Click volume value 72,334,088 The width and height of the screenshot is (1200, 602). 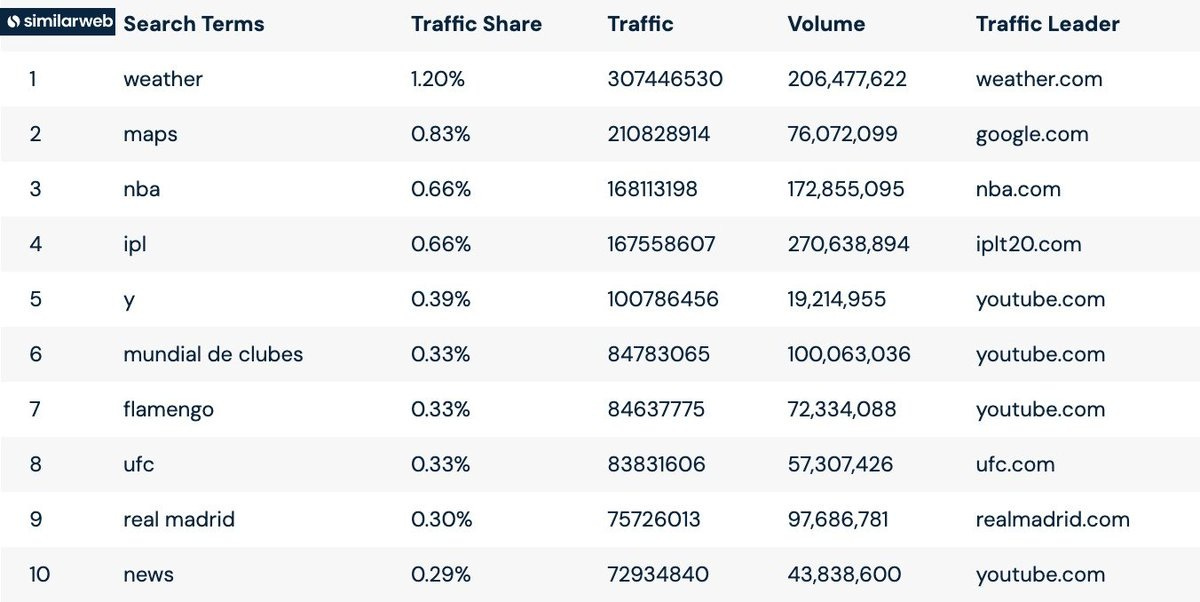click(842, 409)
